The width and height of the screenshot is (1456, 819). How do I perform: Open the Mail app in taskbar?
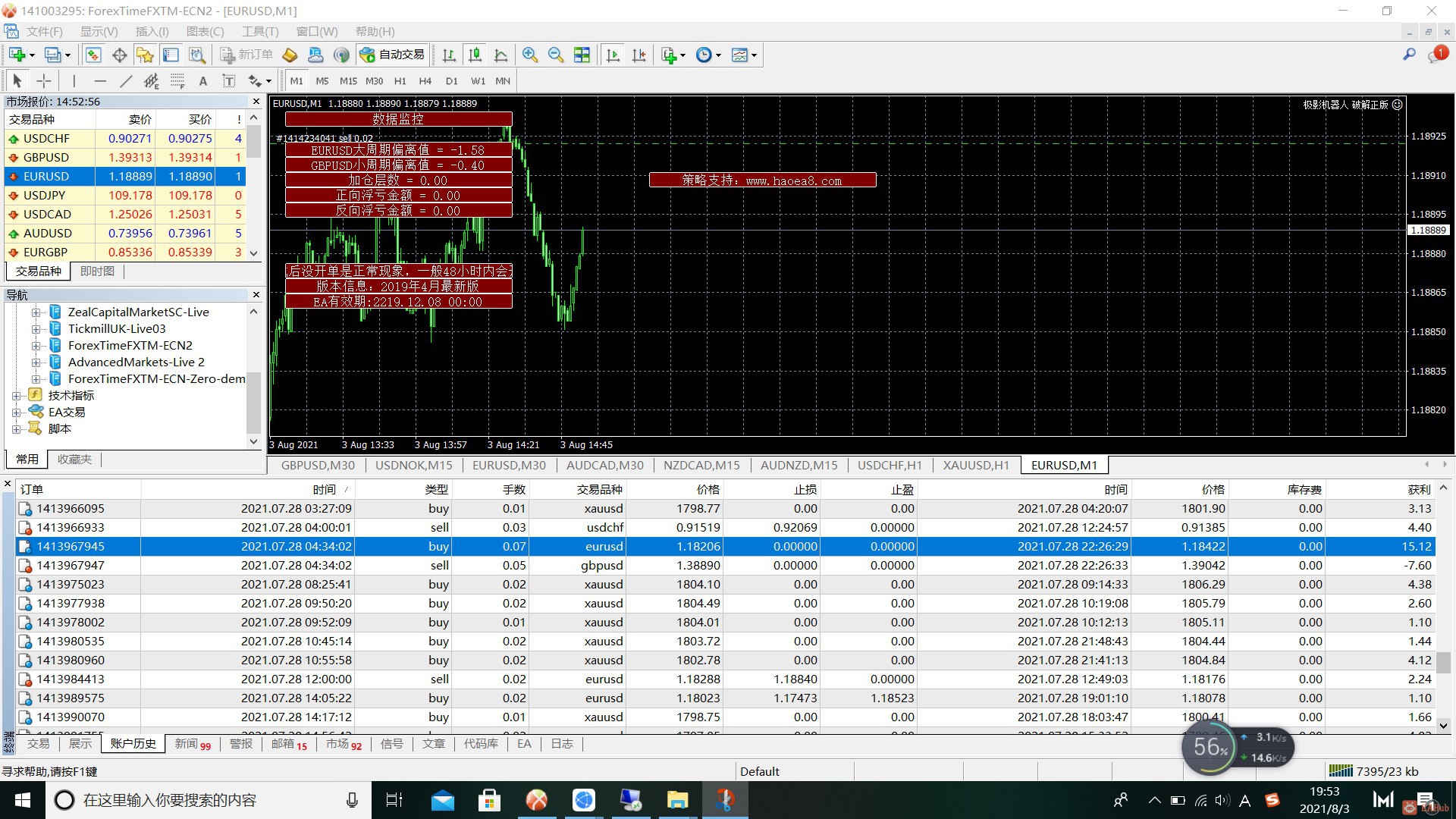[442, 800]
